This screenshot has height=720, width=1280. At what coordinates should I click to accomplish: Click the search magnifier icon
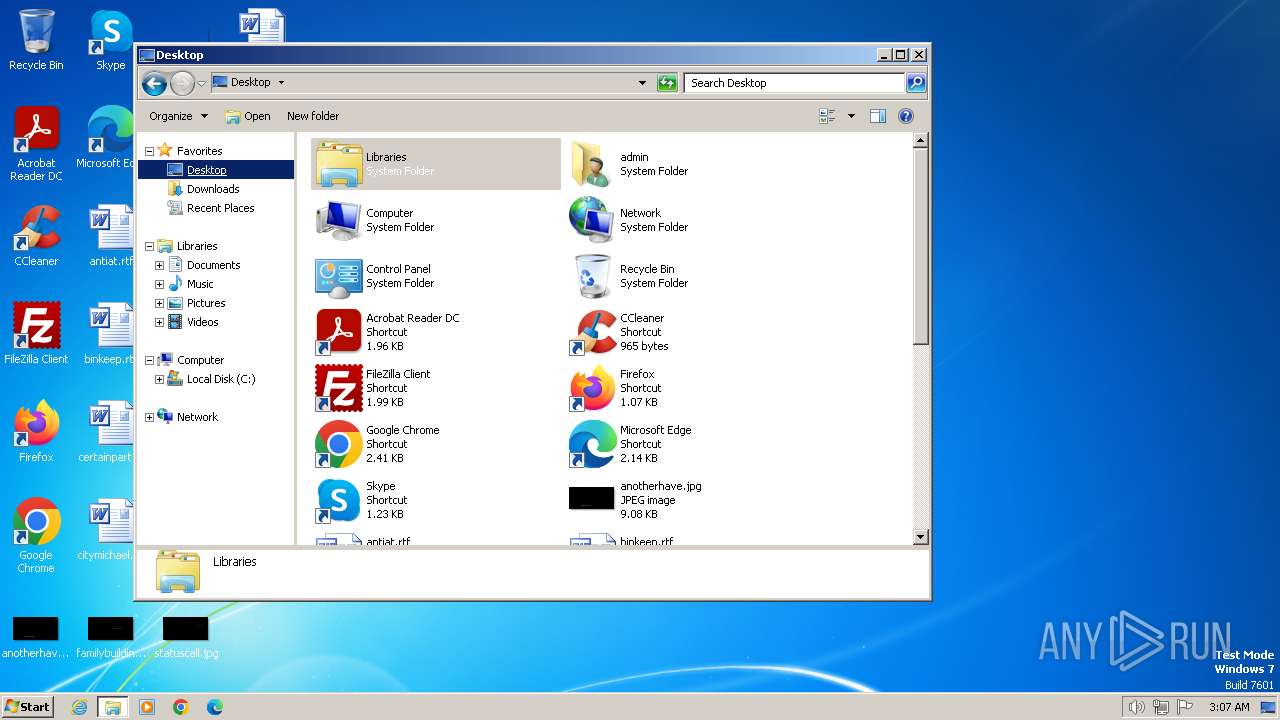coord(915,83)
